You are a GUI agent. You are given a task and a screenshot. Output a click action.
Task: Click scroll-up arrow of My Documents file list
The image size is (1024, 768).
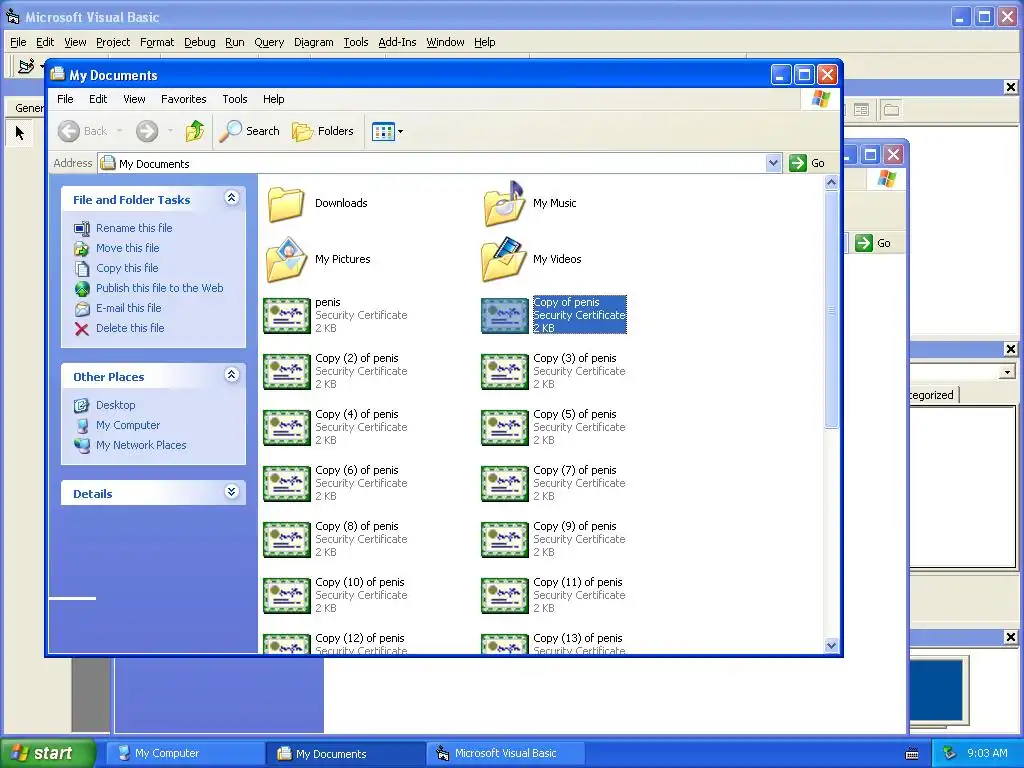coord(831,183)
